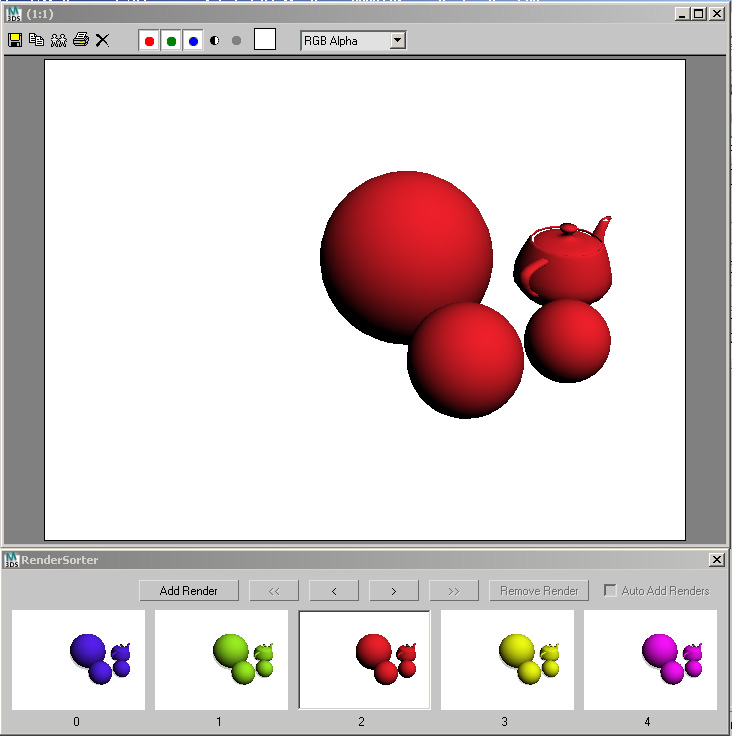732x736 pixels.
Task: Toggle the monochrome display button
Action: (237, 41)
